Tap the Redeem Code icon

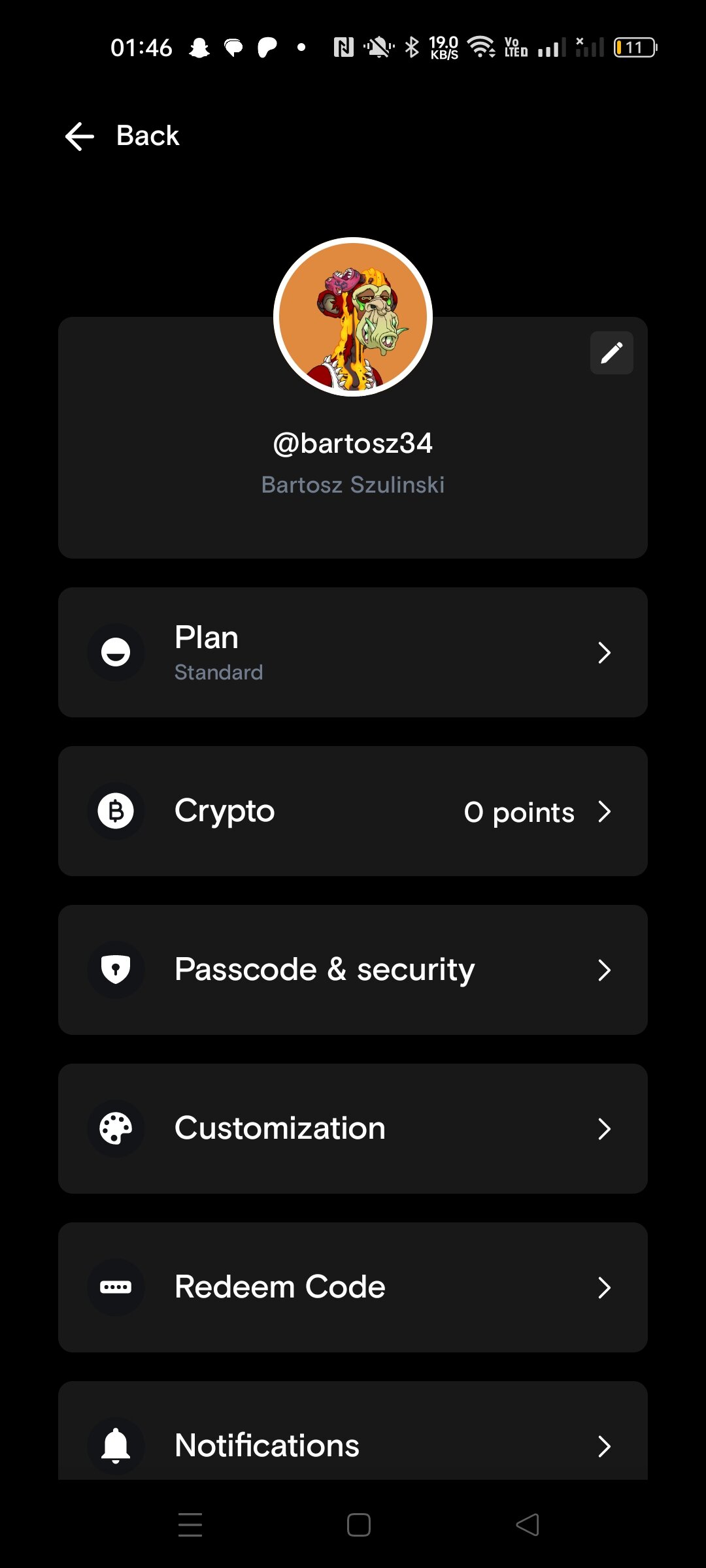coord(116,1287)
